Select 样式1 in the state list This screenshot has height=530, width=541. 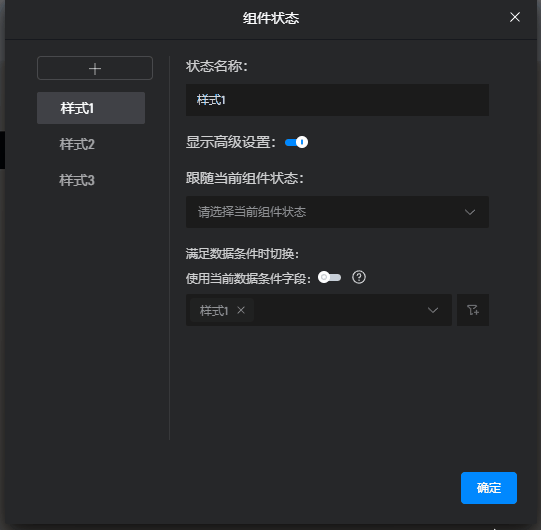(91, 108)
